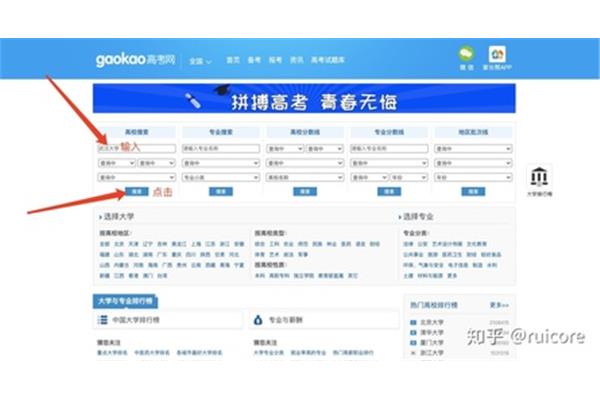This screenshot has height=400, width=600.
Task: Open the middle dropdown in 专业搜索 column
Action: [221, 163]
